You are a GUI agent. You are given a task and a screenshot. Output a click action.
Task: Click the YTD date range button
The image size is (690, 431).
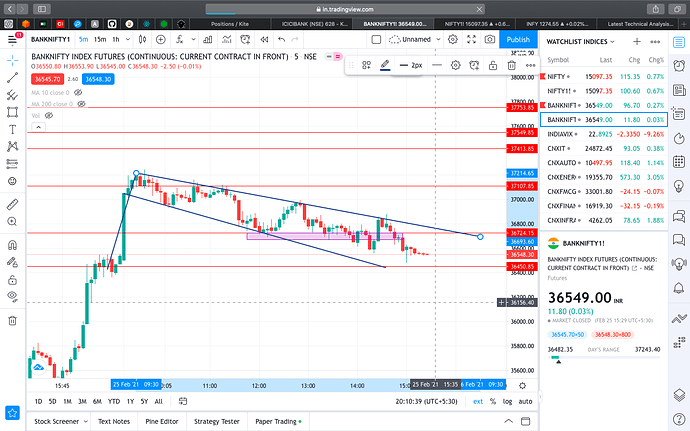[x=114, y=402]
